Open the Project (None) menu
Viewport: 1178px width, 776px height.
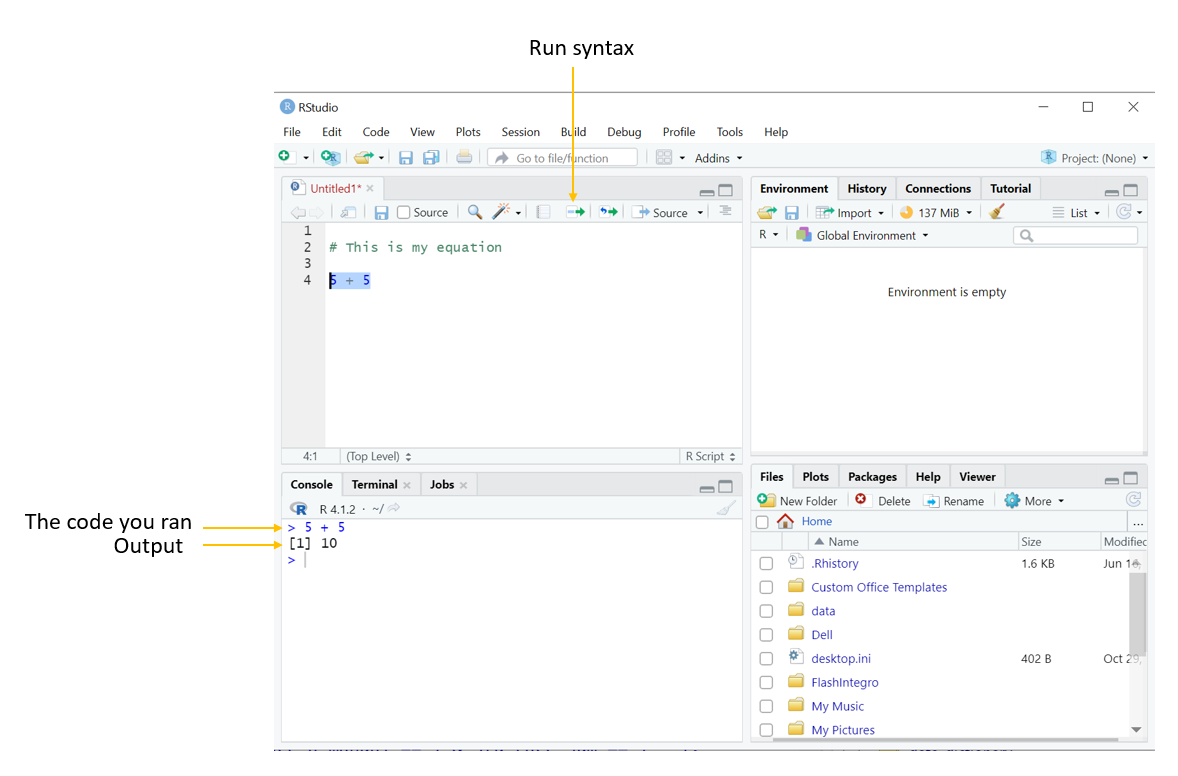point(1095,158)
